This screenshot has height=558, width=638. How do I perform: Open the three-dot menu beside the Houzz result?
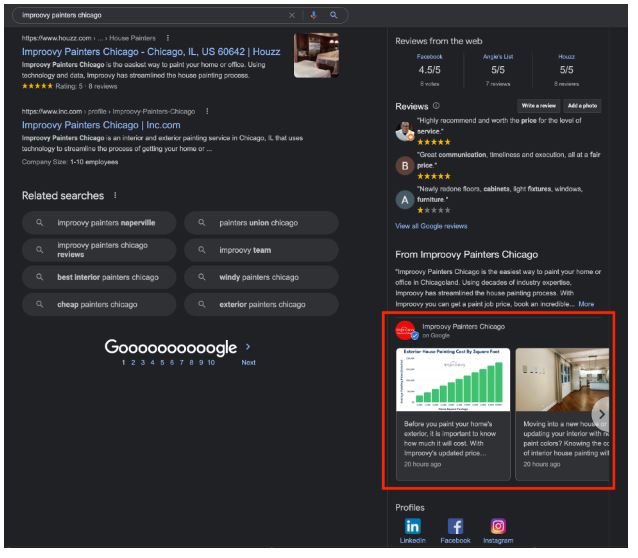[x=169, y=38]
